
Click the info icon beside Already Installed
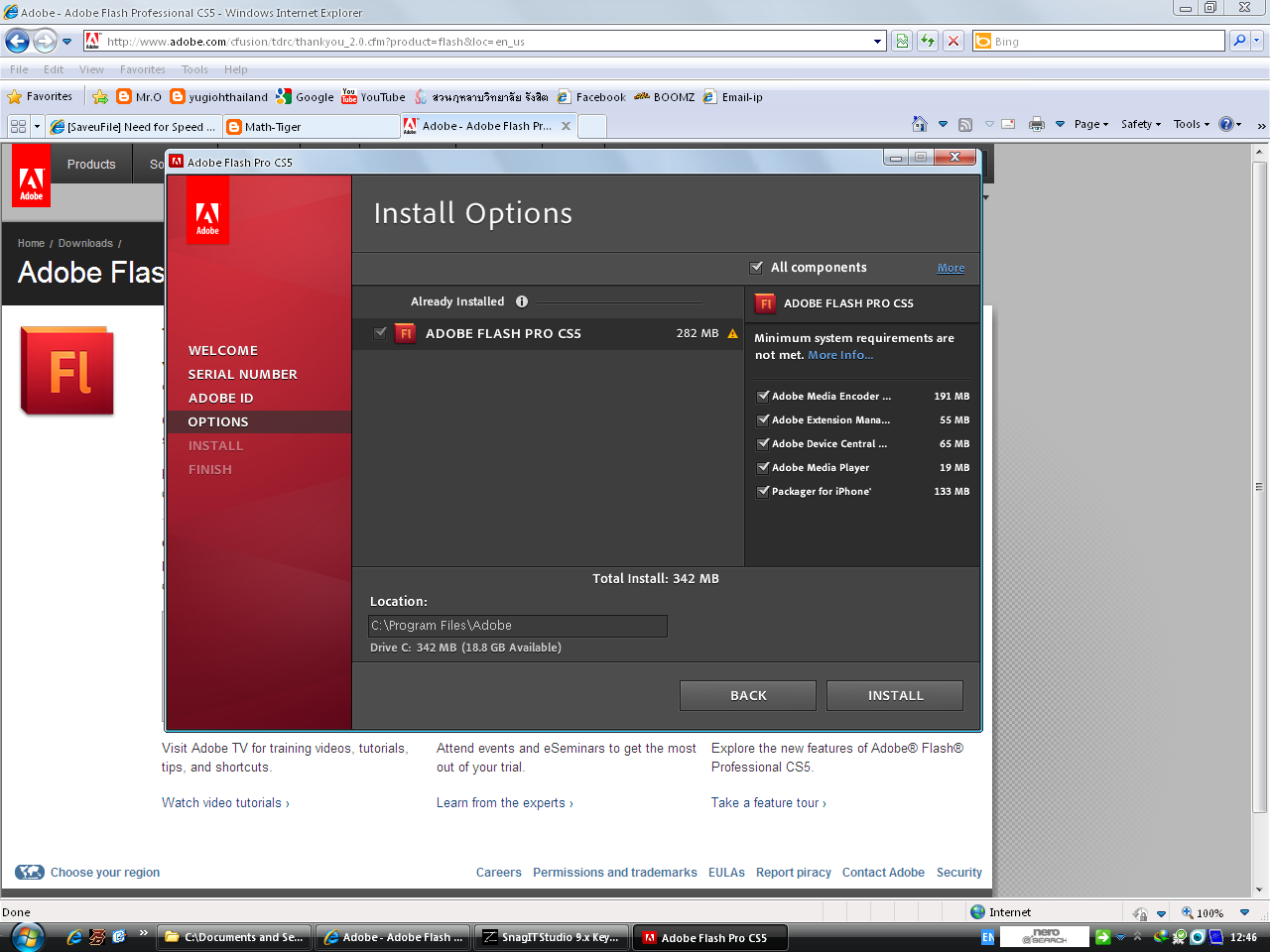522,301
